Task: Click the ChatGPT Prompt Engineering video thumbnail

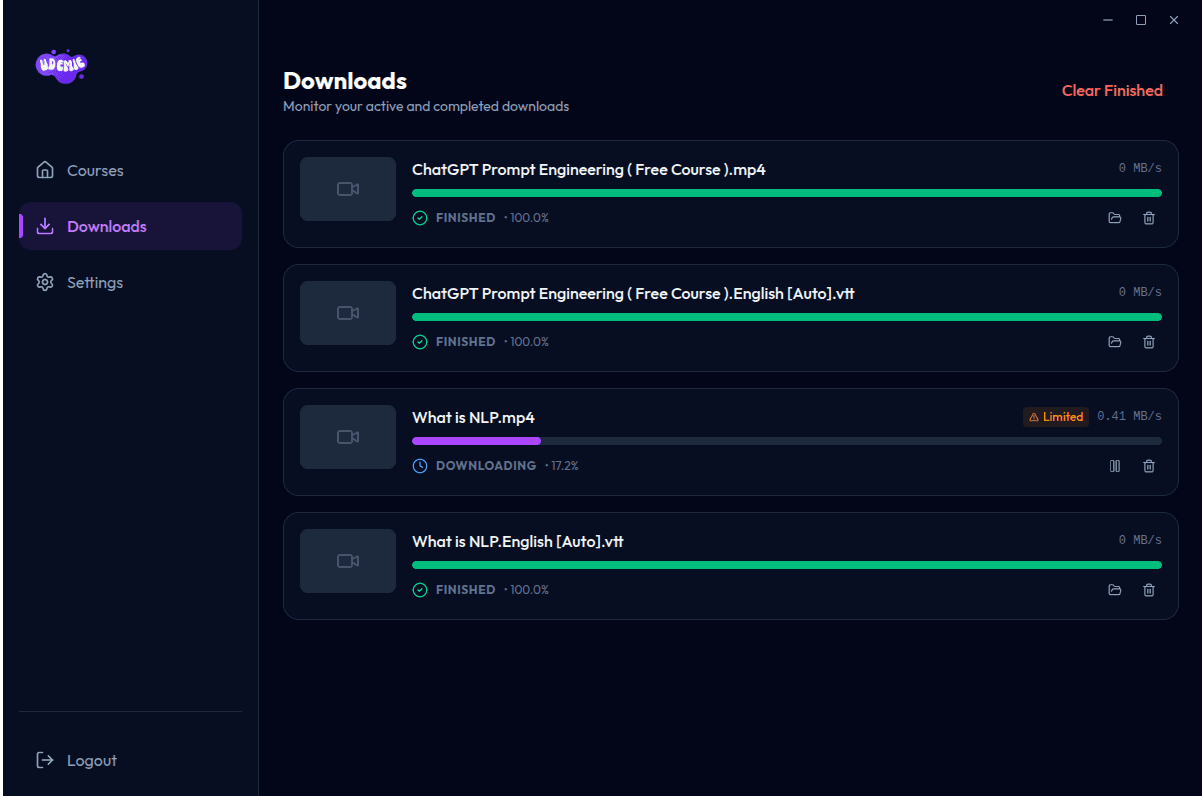Action: (x=347, y=189)
